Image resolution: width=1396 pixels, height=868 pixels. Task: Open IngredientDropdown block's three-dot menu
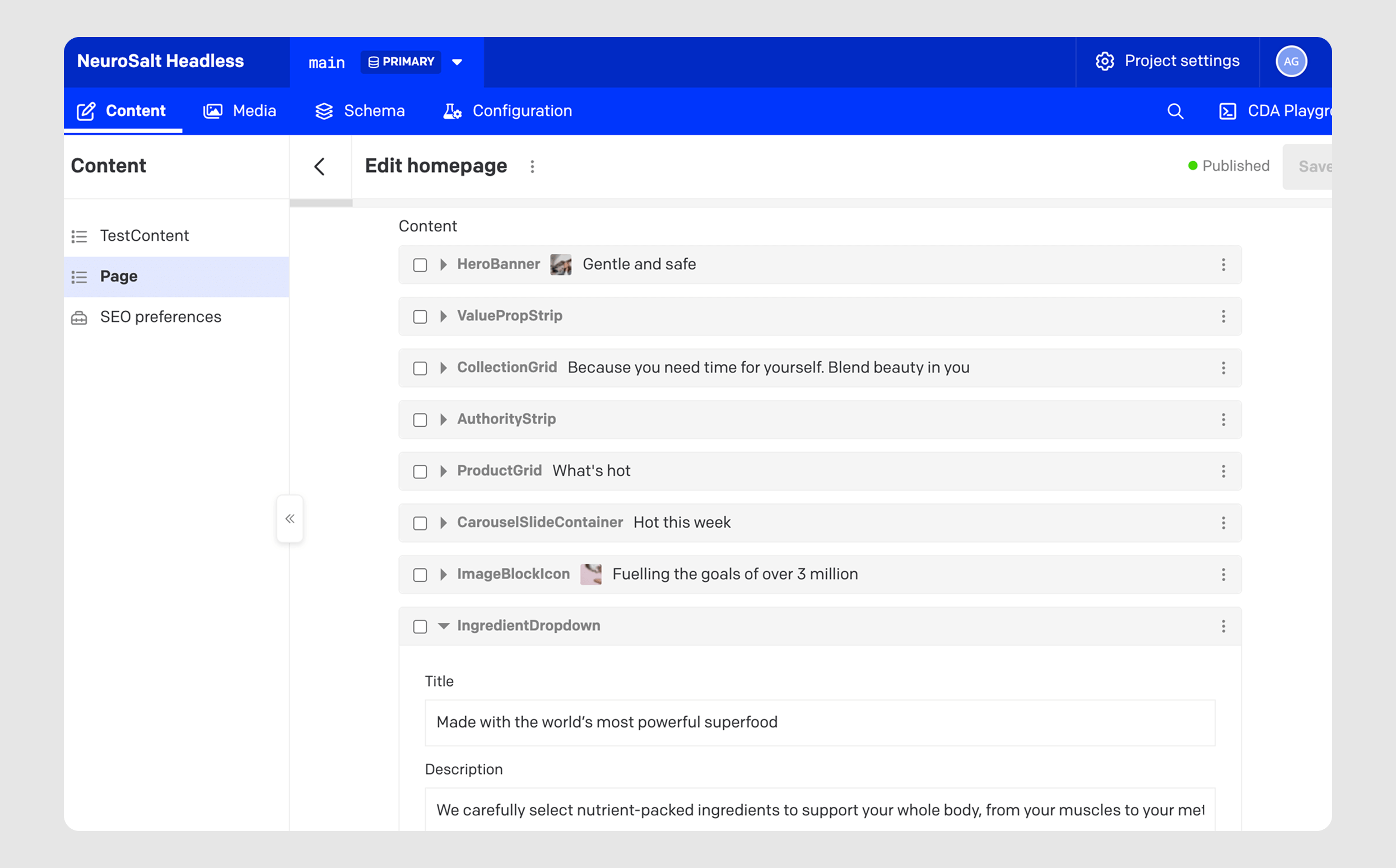pos(1223,626)
